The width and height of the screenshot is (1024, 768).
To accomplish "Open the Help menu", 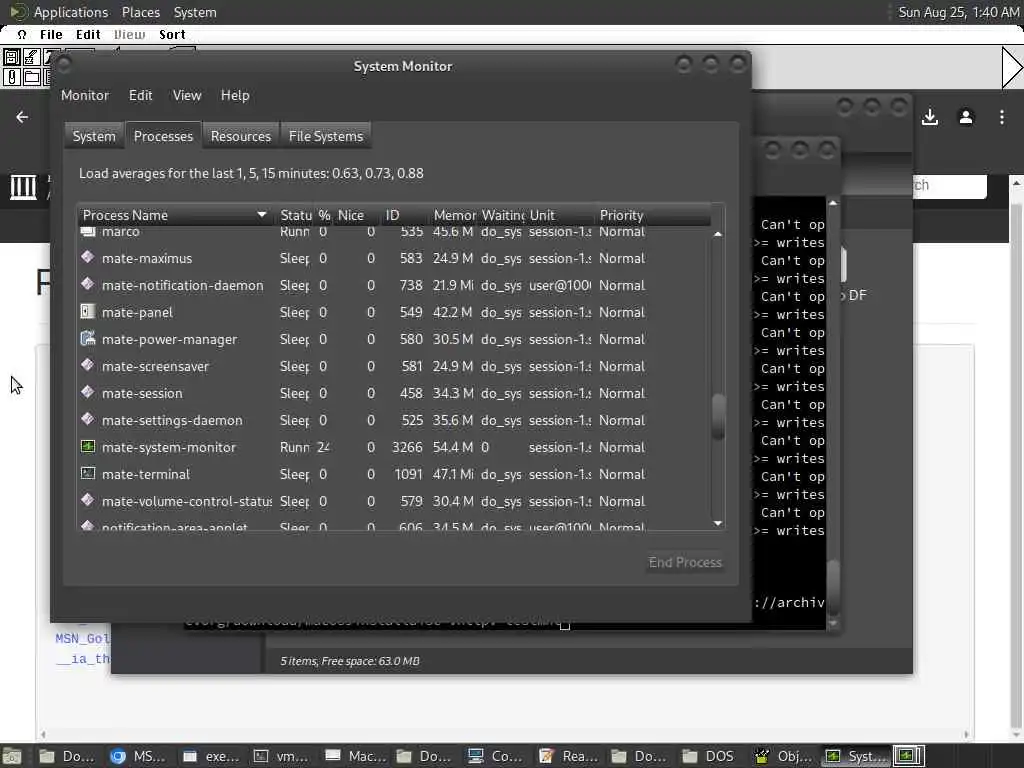I will 235,95.
